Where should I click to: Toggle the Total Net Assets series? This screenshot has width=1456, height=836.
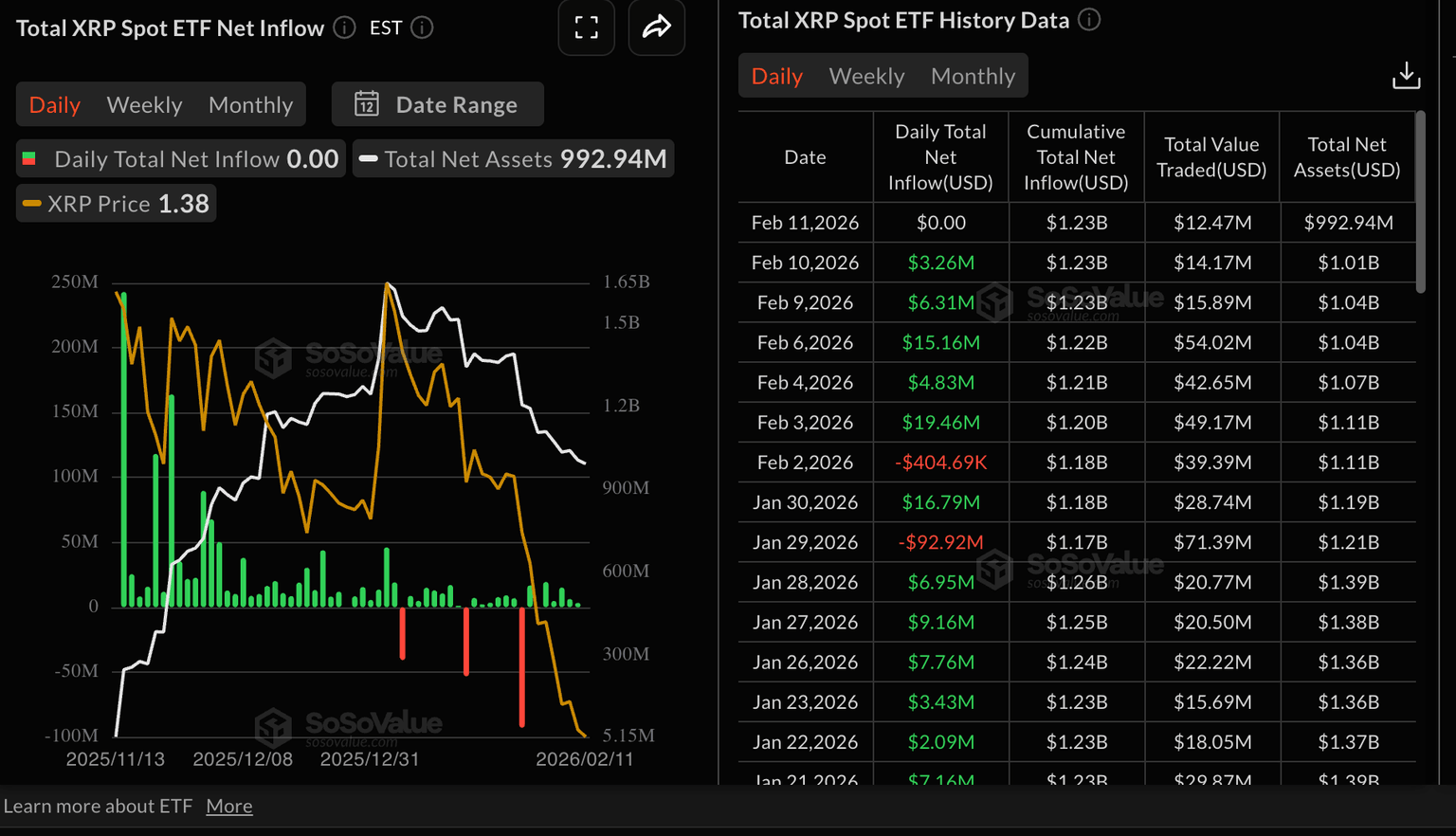(513, 159)
